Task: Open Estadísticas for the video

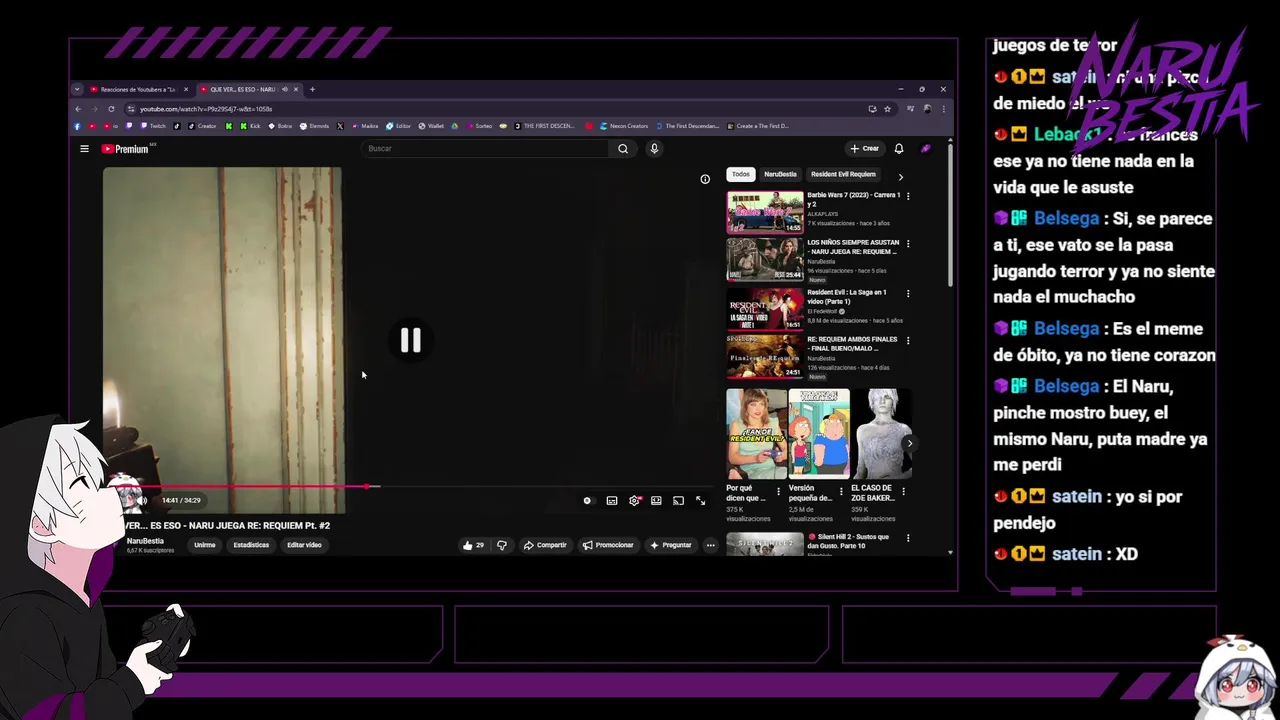Action: pyautogui.click(x=251, y=545)
